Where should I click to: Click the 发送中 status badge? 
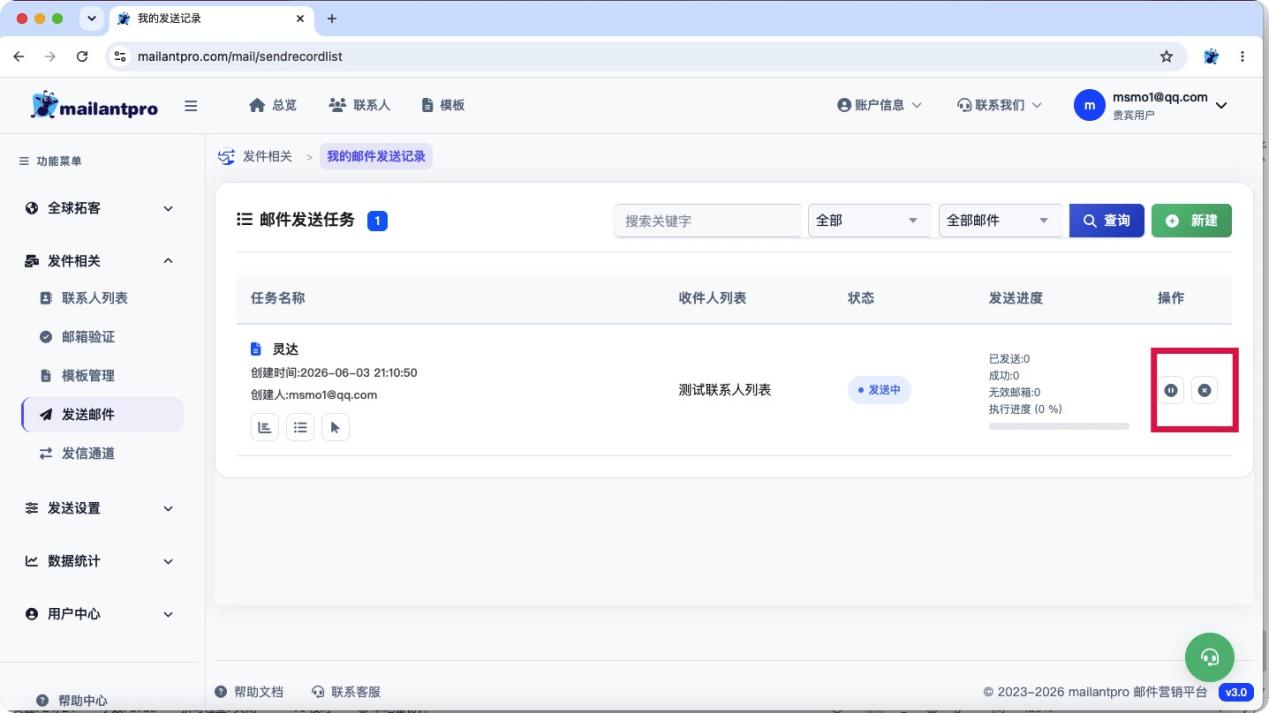879,390
